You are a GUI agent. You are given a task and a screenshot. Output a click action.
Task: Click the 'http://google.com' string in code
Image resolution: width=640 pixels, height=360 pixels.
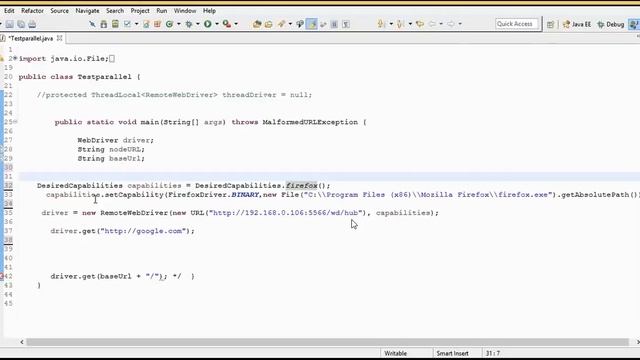click(x=144, y=231)
